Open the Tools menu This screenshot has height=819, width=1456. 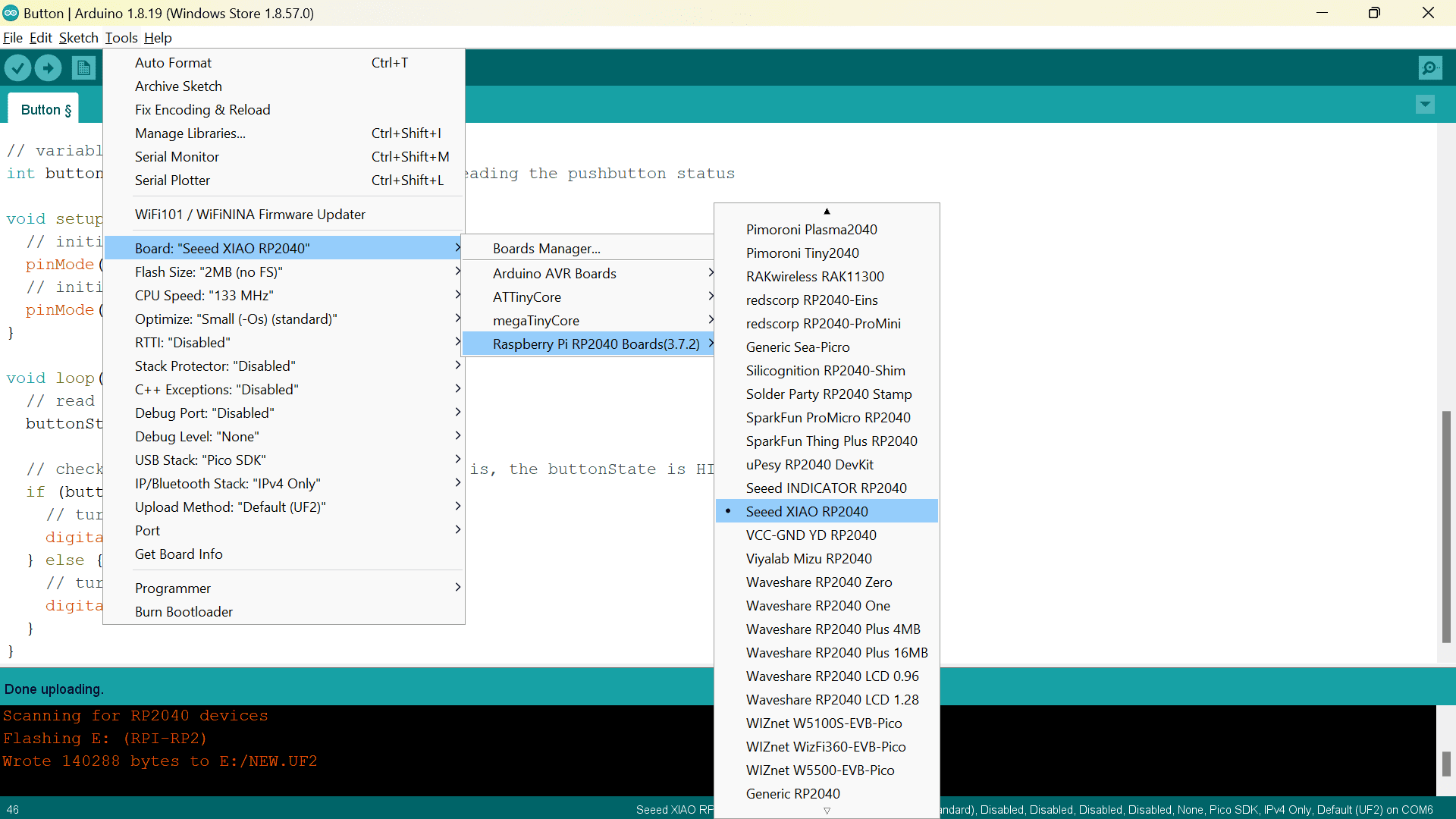click(x=121, y=37)
